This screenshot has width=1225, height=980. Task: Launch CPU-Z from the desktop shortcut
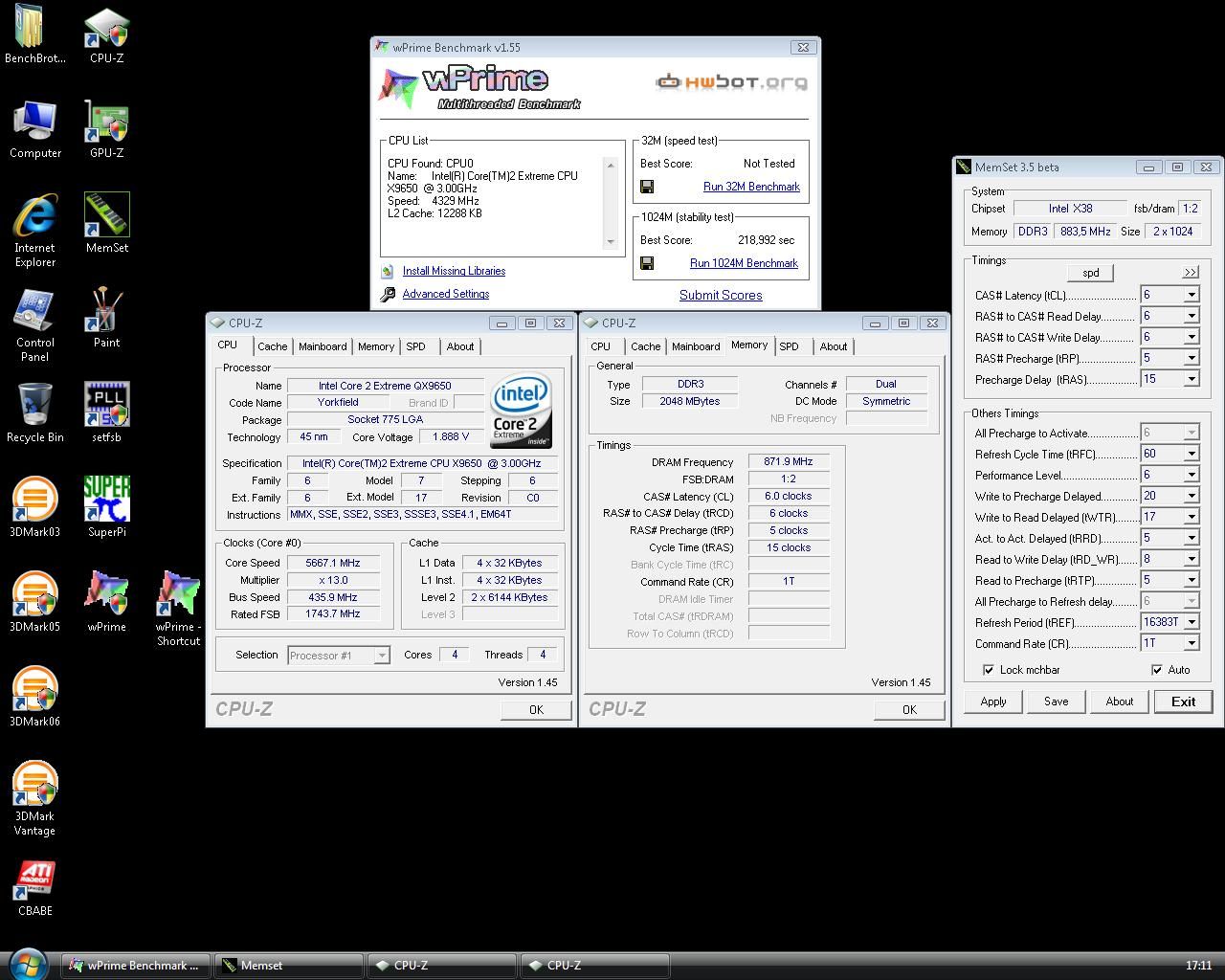pyautogui.click(x=106, y=33)
